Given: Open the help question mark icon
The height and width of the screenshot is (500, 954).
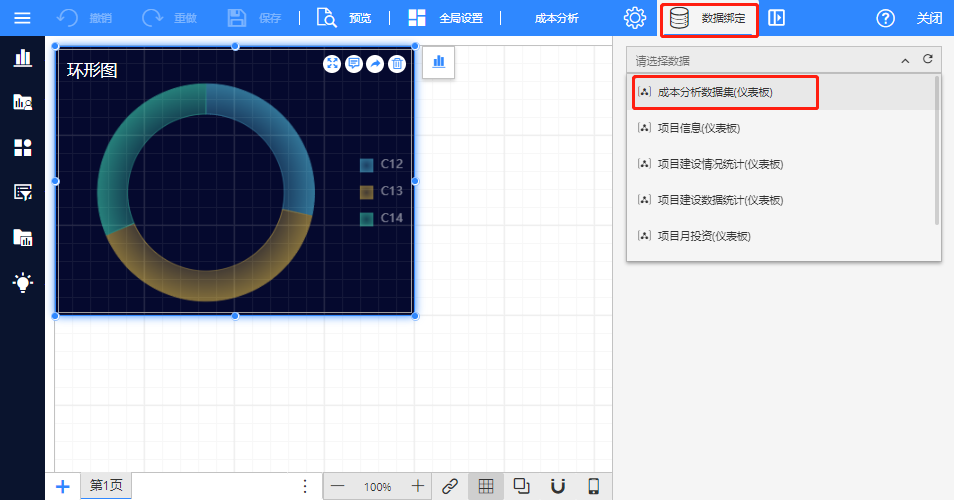Looking at the screenshot, I should (885, 18).
